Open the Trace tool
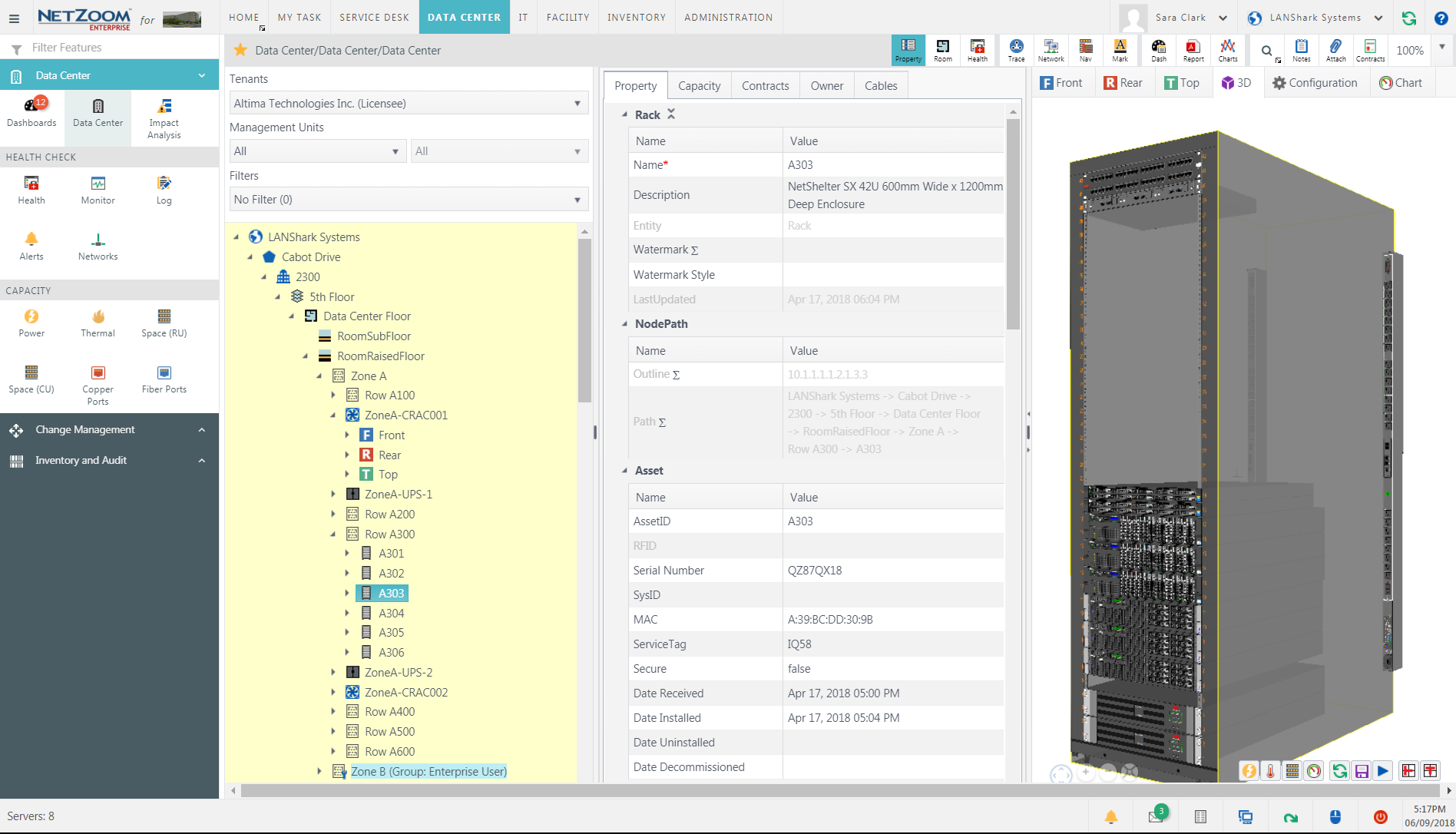Viewport: 1456px width, 834px height. [x=1016, y=50]
